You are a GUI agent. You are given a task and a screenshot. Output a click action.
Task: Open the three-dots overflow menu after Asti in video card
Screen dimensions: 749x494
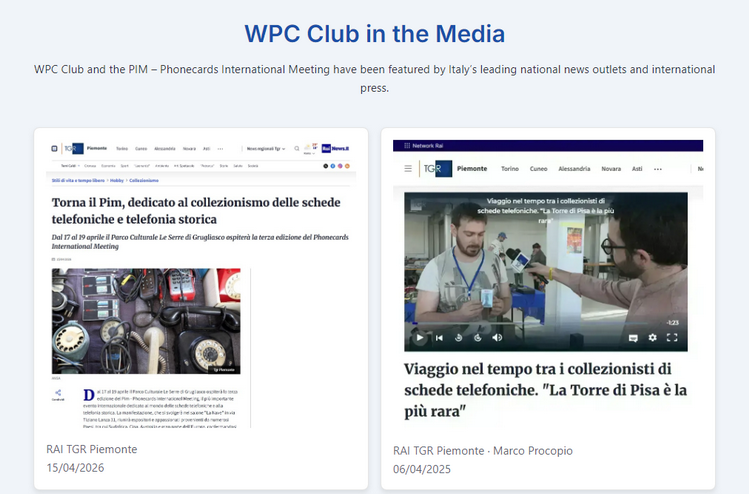point(658,169)
